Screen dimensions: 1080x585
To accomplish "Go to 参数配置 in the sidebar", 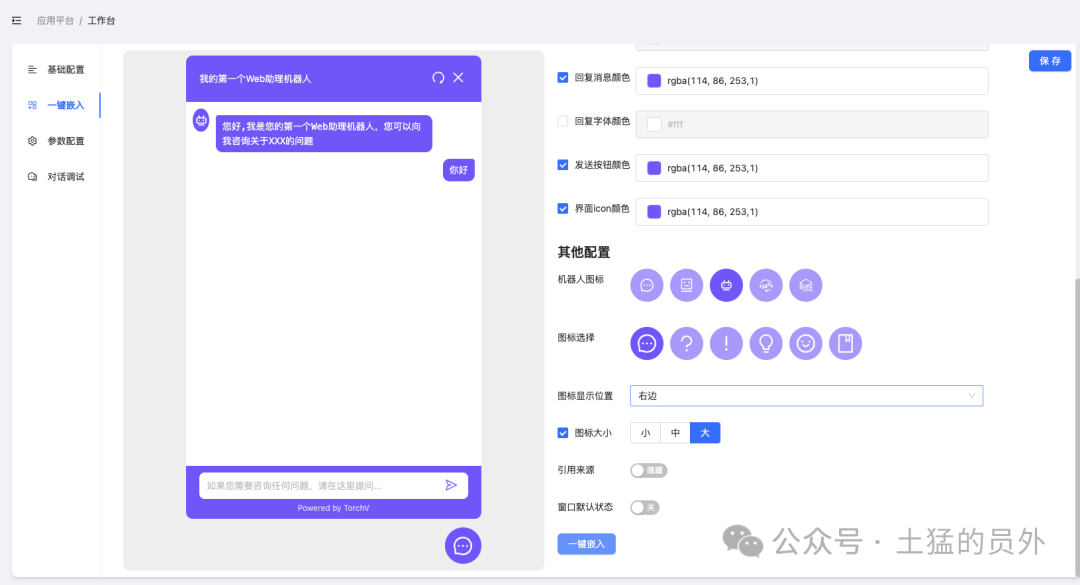I will pyautogui.click(x=56, y=141).
